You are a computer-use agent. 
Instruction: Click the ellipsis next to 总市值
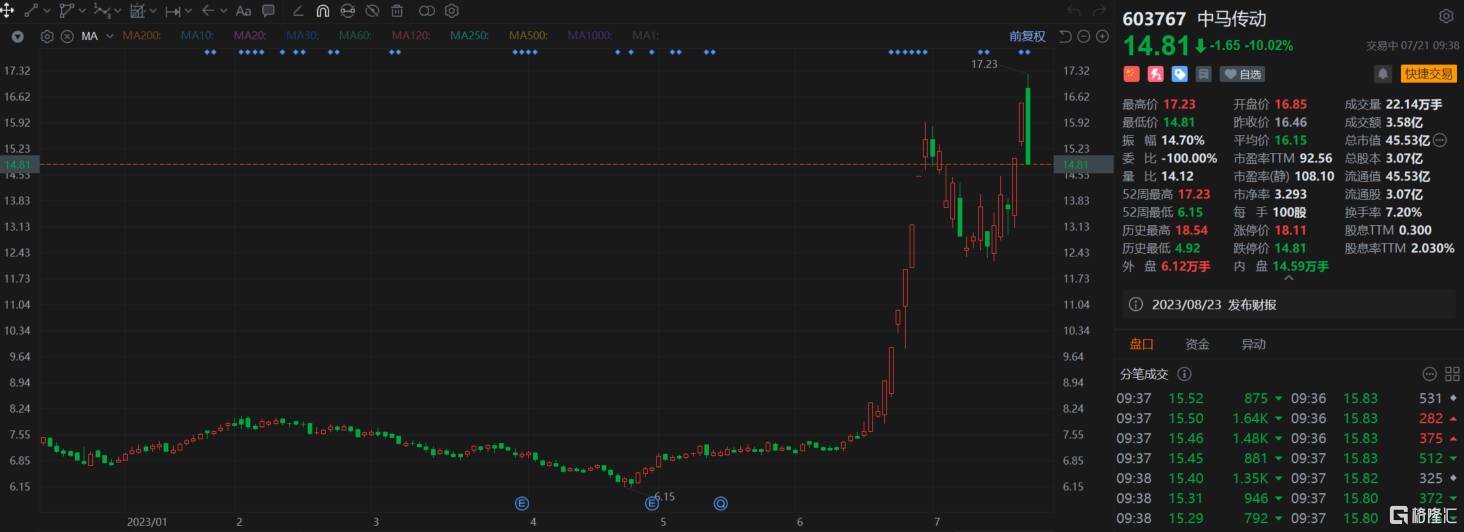tap(1441, 140)
